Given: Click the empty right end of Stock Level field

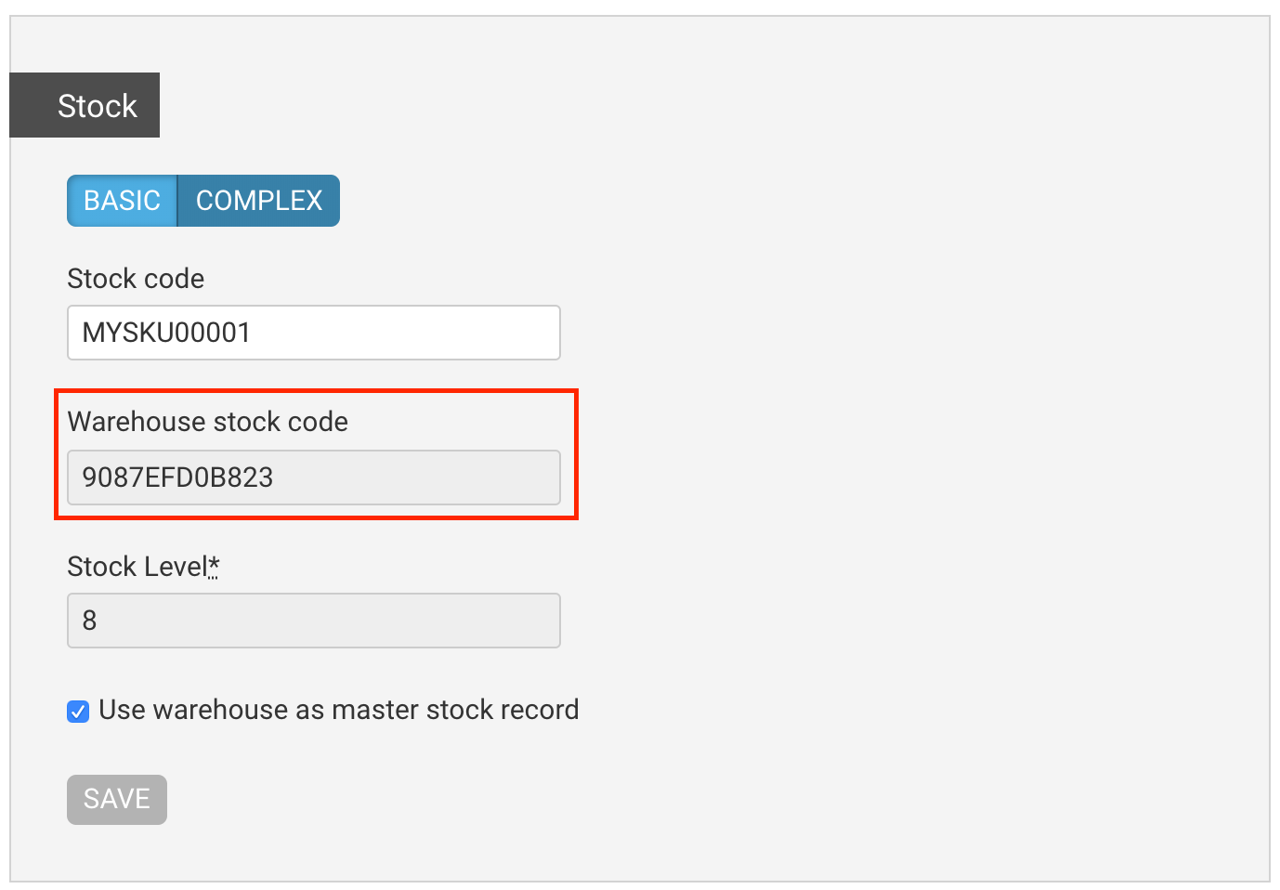Looking at the screenshot, I should pyautogui.click(x=520, y=621).
